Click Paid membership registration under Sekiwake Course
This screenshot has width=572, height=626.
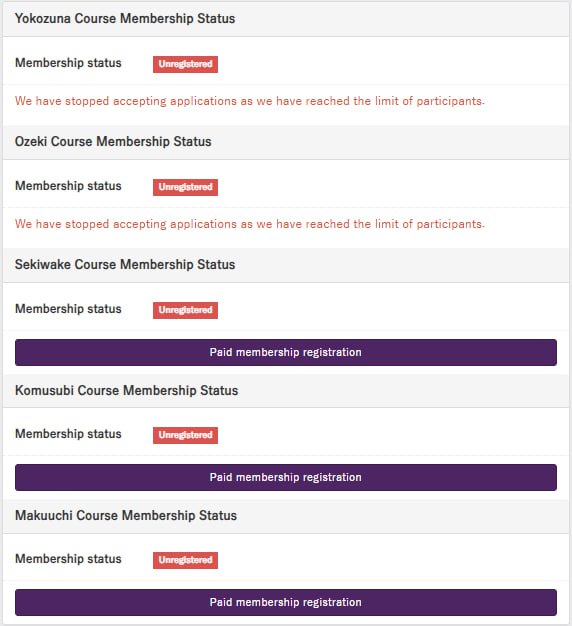[x=286, y=353]
